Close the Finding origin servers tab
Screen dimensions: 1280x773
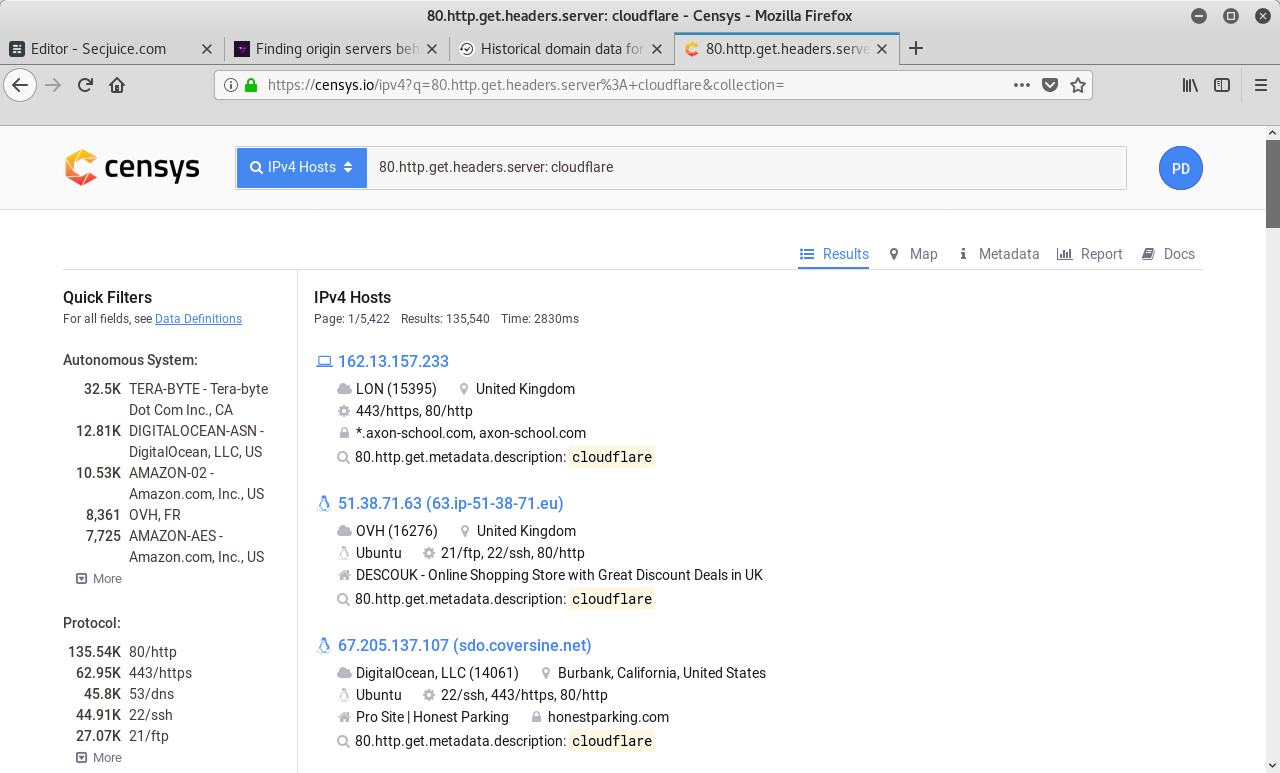432,48
